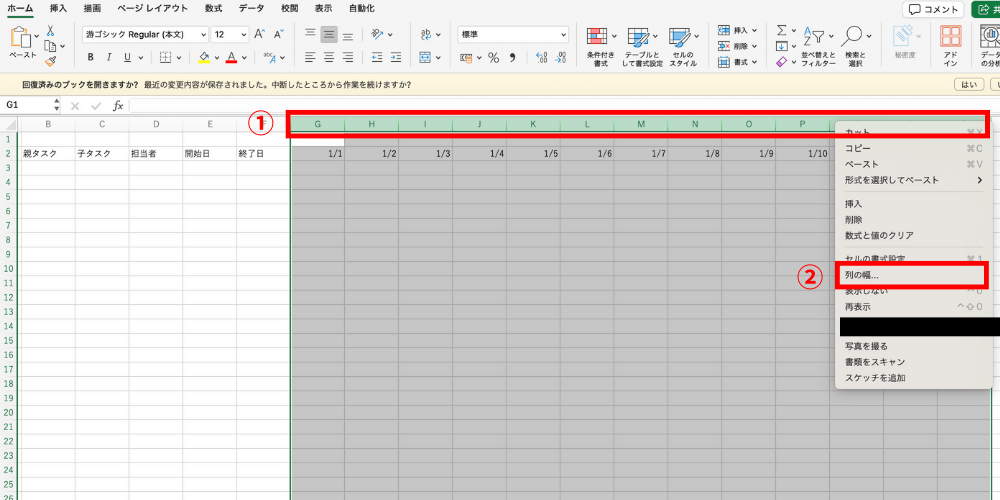Switch to the ページ レイアウト tab
1000x500 pixels.
(152, 8)
